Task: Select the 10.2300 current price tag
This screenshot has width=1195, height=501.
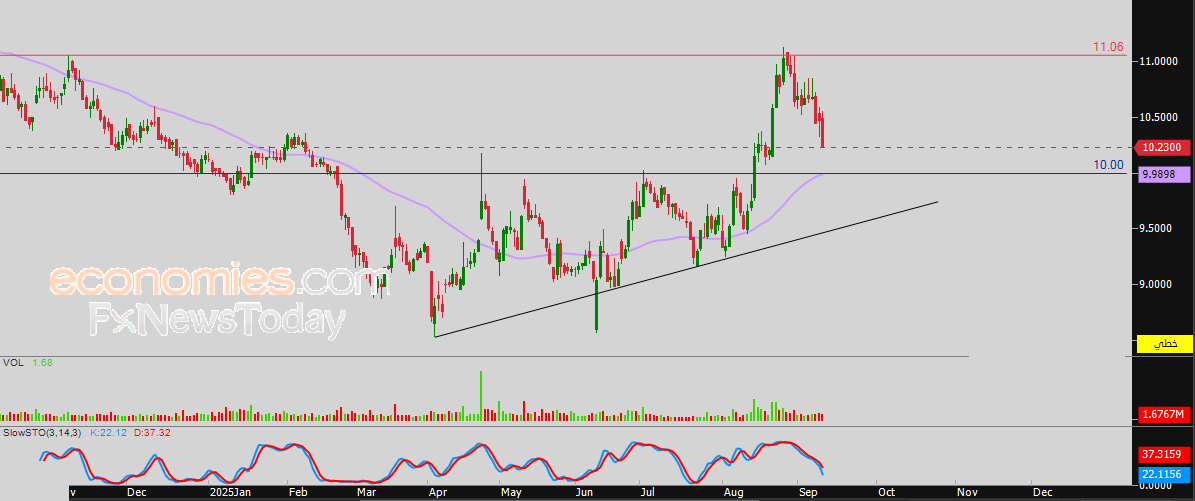Action: [1162, 148]
